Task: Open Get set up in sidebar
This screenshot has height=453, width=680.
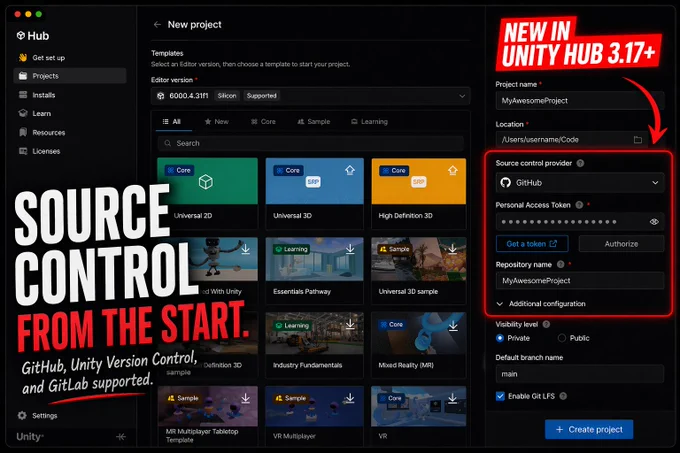Action: coord(69,58)
